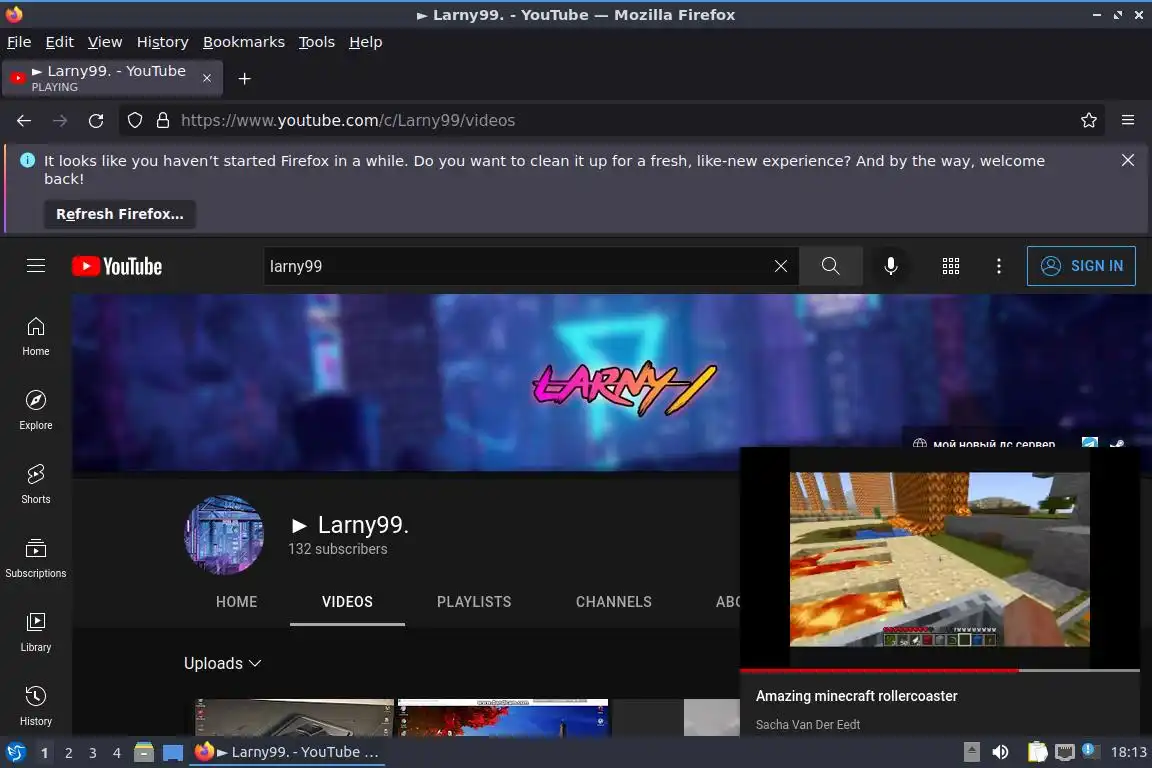Viewport: 1152px width, 768px height.
Task: Click the Firefox taskbar entry
Action: coord(287,752)
